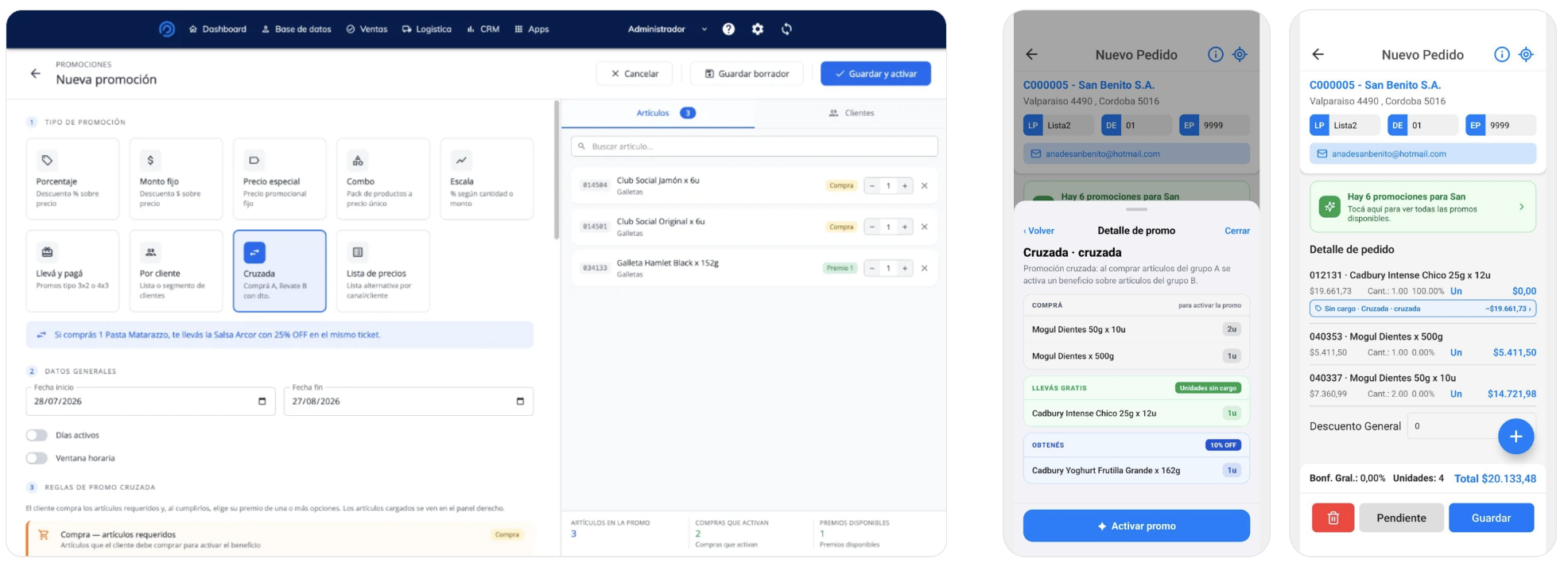Open calendar picker for Fecha inicio

point(262,401)
